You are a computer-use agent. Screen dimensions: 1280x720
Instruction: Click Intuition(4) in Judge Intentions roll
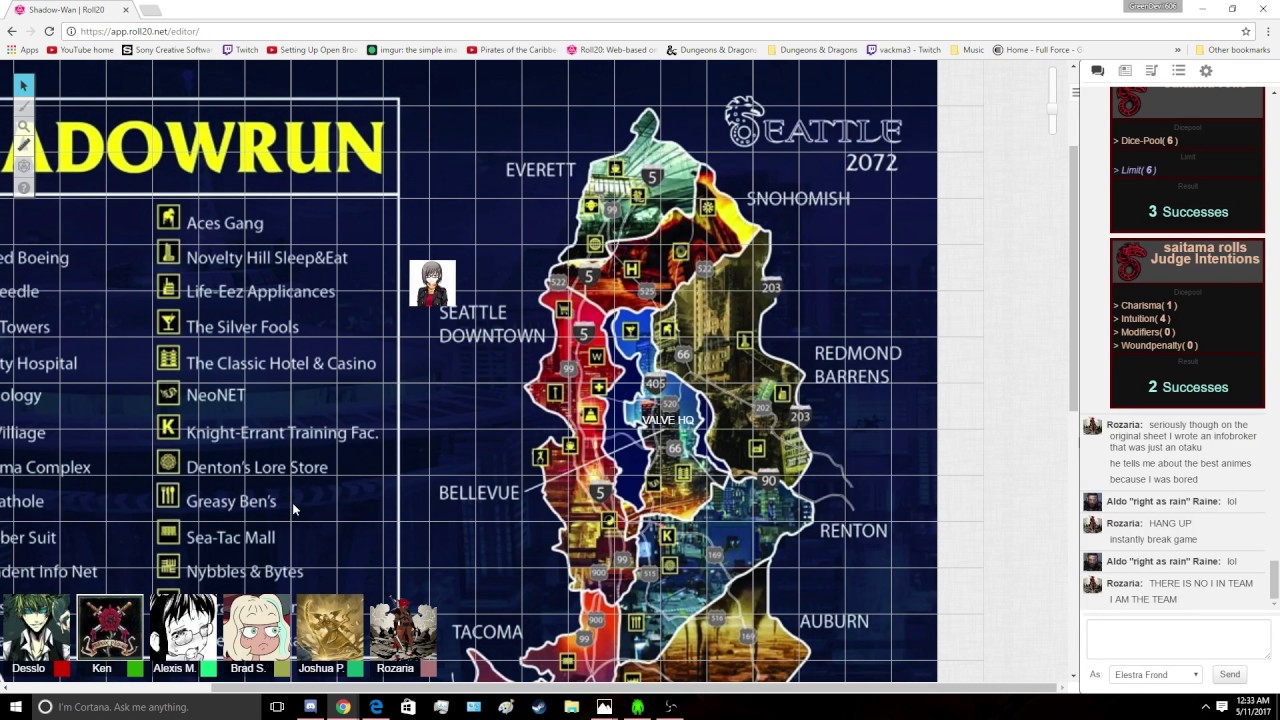tap(1145, 319)
